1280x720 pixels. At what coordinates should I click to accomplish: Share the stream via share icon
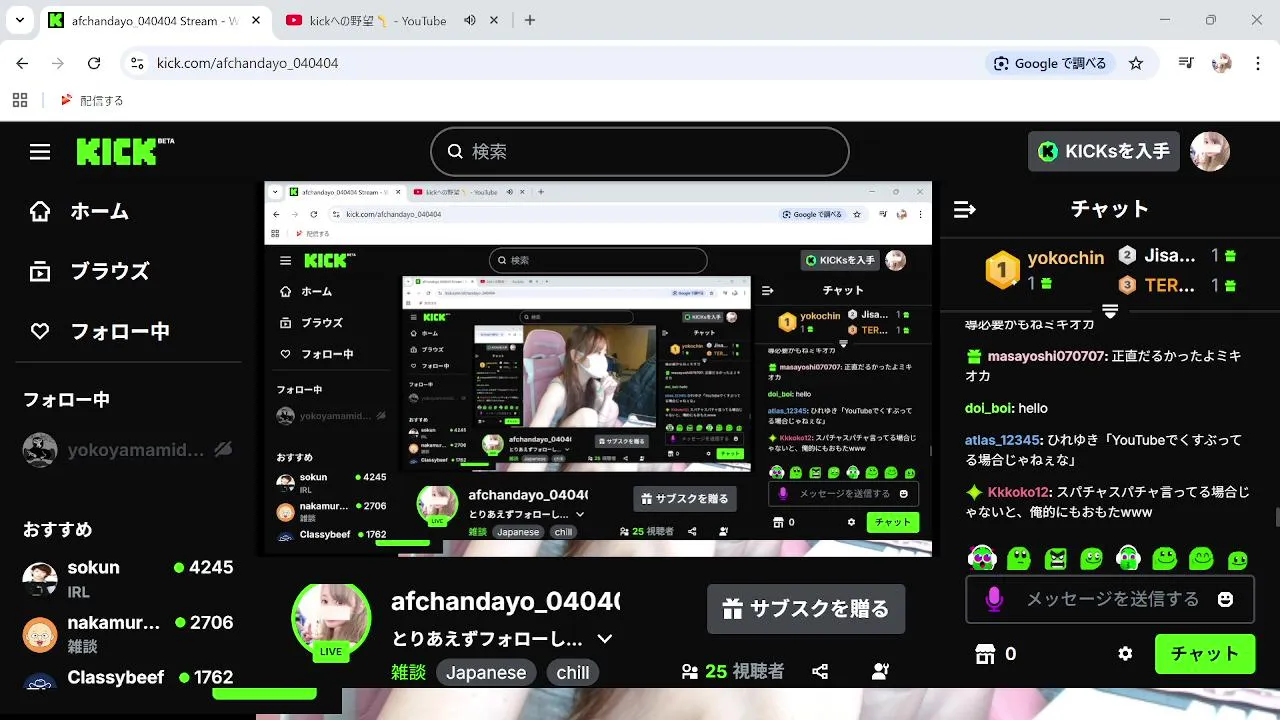(x=820, y=672)
